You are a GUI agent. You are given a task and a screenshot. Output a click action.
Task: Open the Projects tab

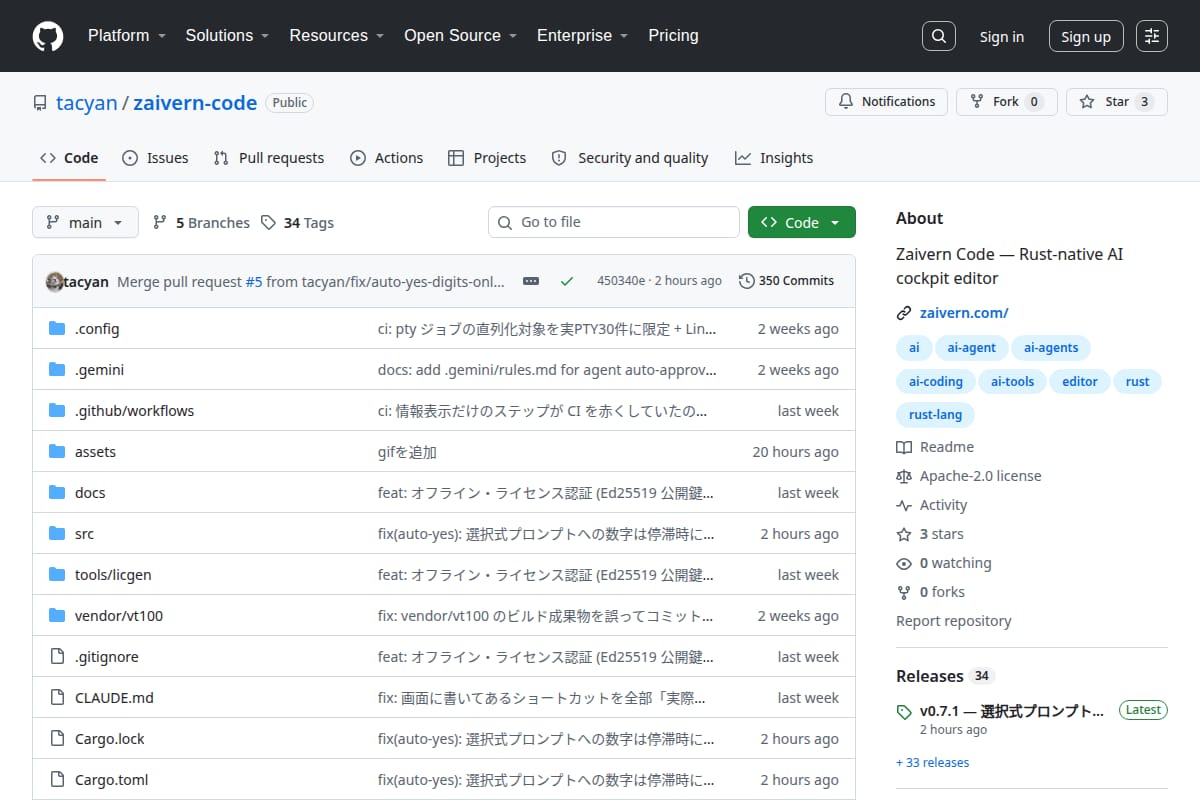click(x=487, y=158)
